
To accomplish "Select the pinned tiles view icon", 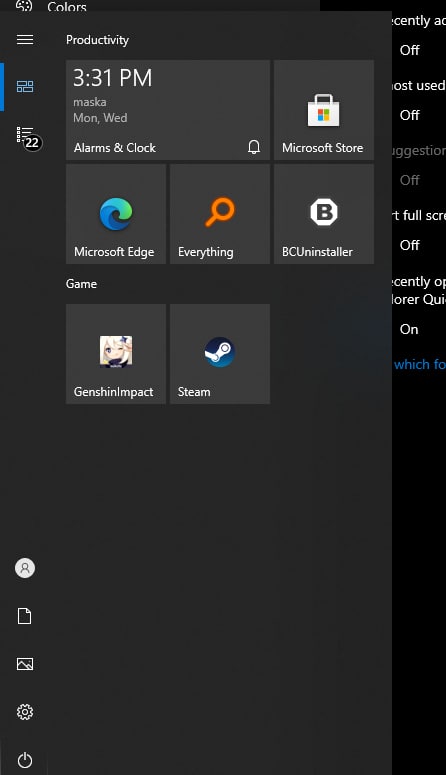I will coord(25,87).
